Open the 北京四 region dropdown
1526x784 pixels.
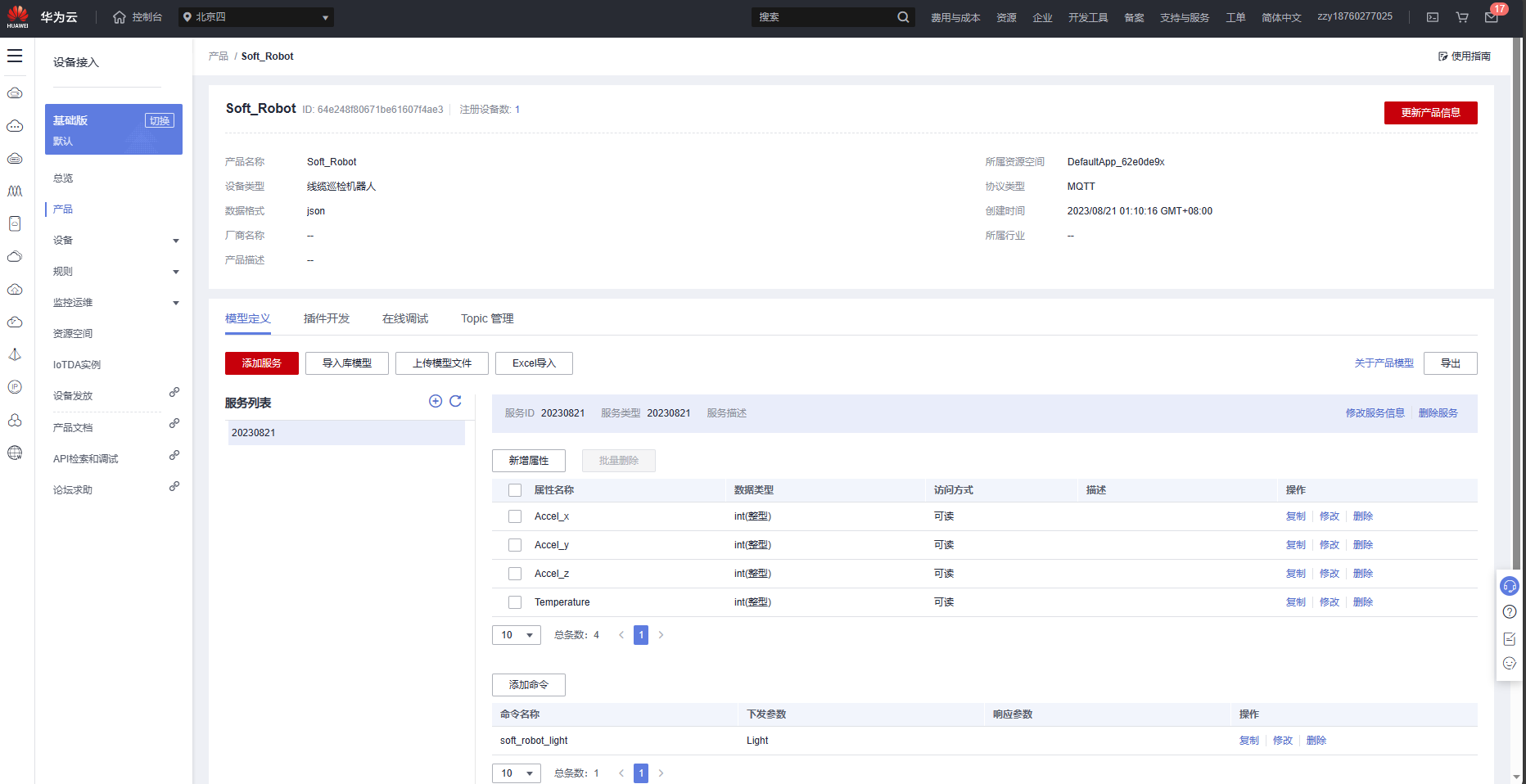[x=256, y=17]
